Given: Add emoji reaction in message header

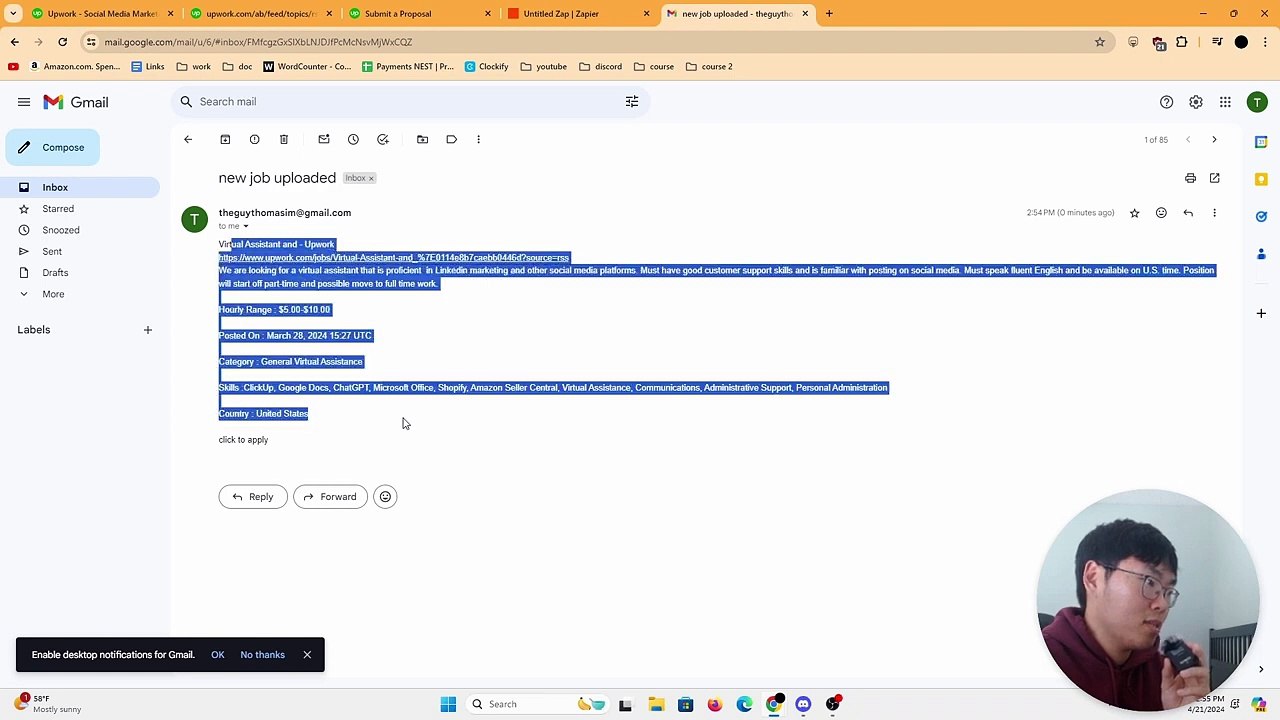Looking at the screenshot, I should pos(1161,213).
